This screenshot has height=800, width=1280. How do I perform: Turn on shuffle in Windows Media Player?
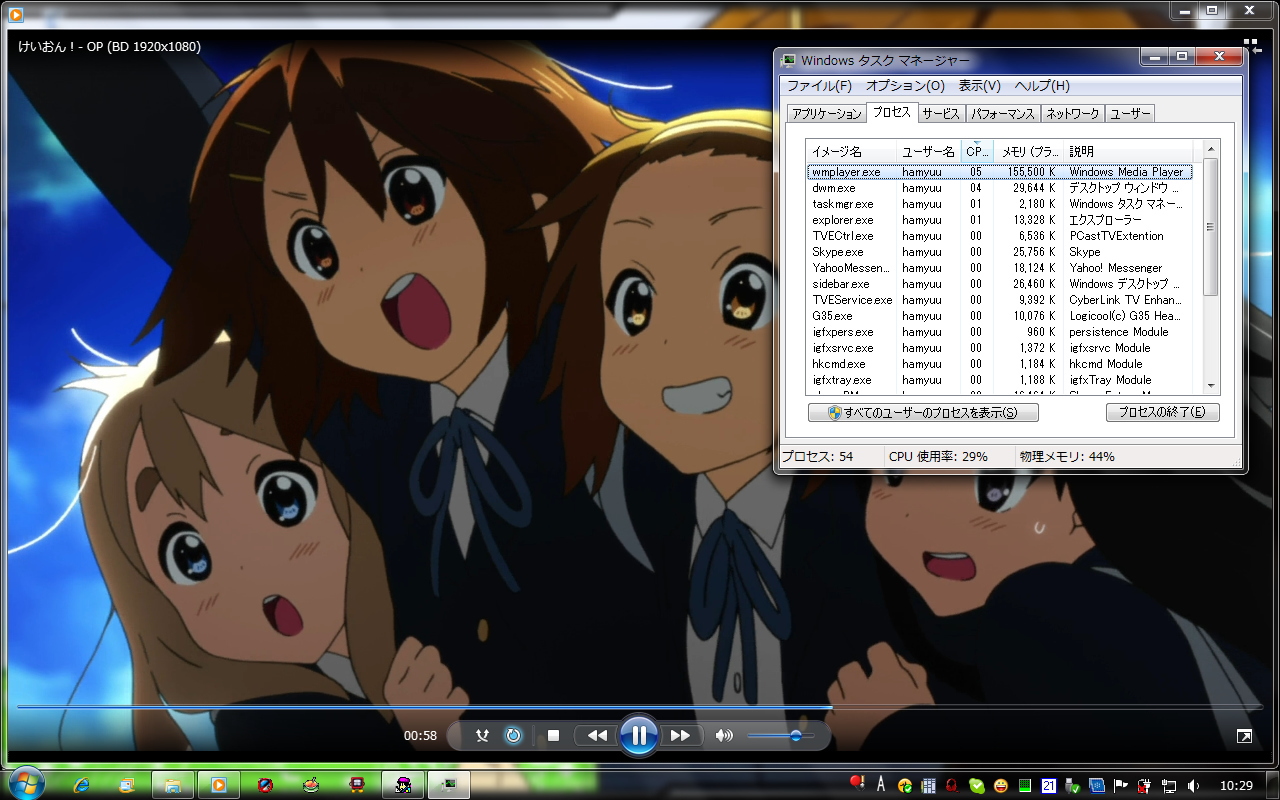[482, 736]
